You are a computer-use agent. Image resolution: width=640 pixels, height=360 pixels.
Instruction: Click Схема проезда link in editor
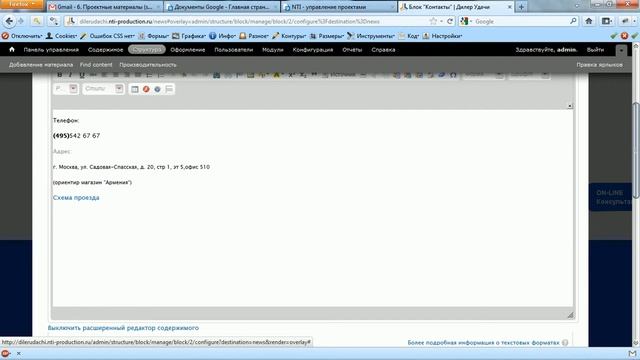(76, 198)
